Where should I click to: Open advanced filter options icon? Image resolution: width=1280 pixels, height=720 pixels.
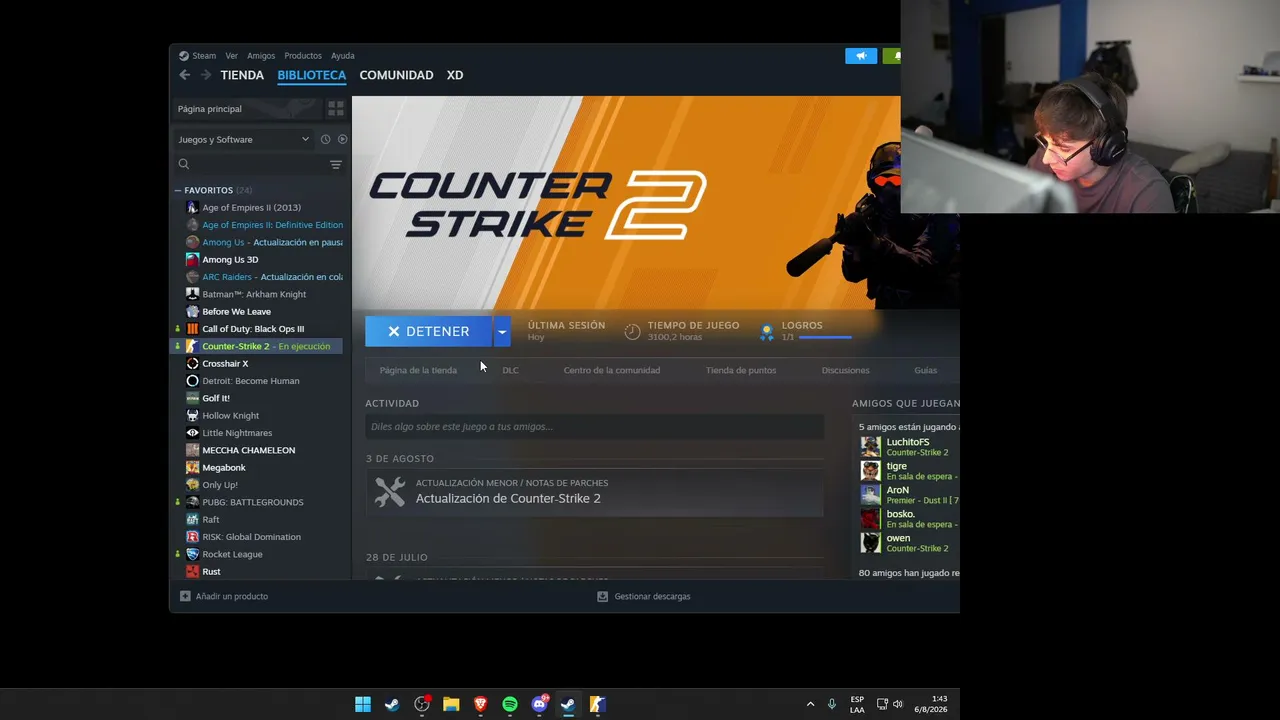[336, 164]
